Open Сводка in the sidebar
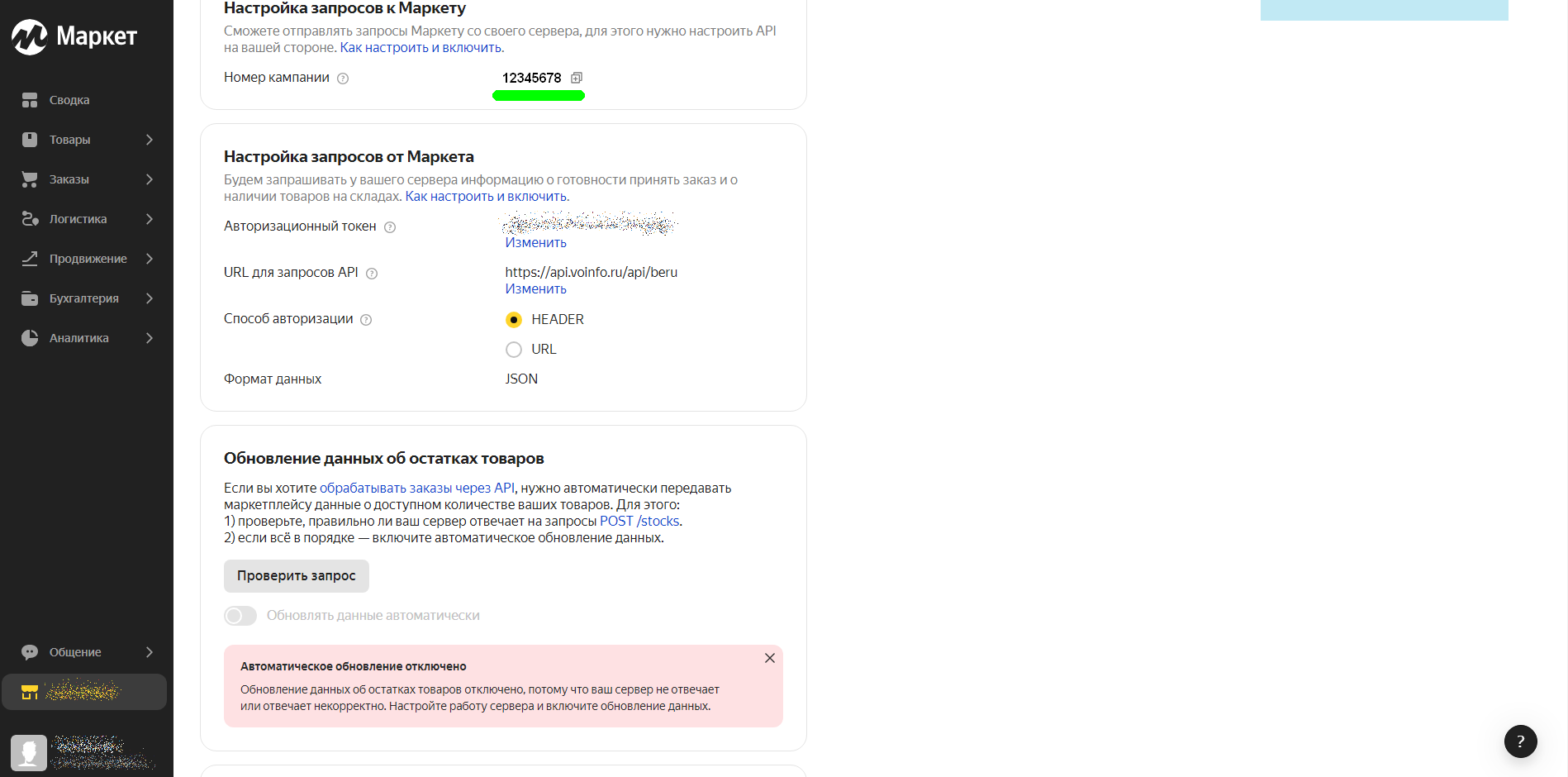 69,100
